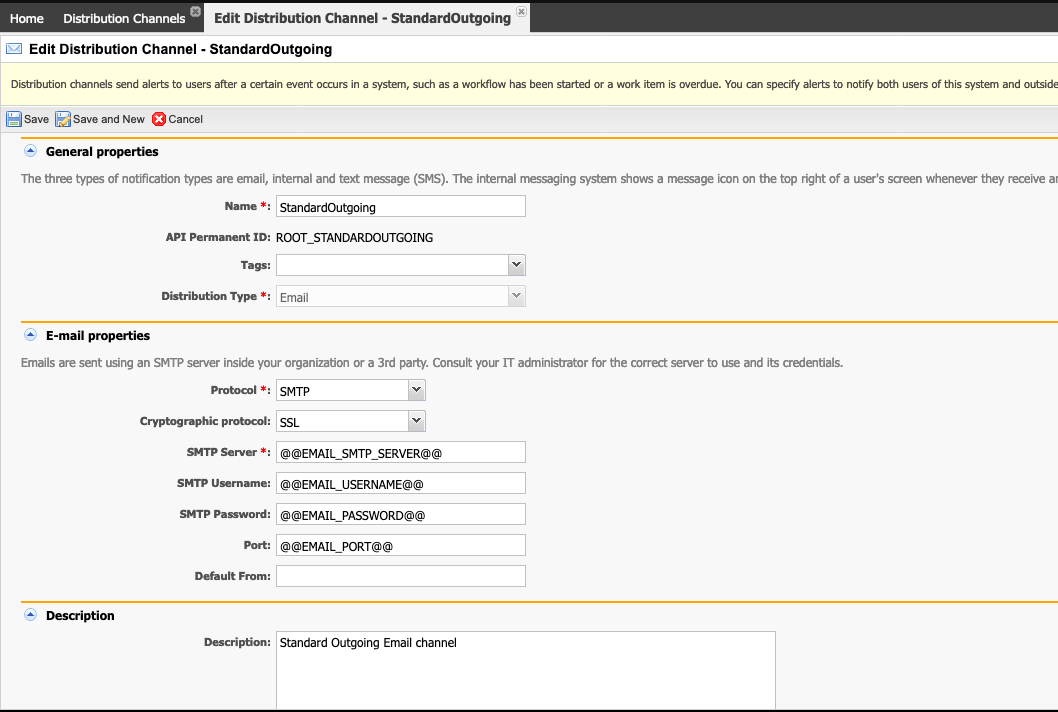Click the Cryptographic protocol label
Viewport: 1058px width, 712px height.
point(205,421)
